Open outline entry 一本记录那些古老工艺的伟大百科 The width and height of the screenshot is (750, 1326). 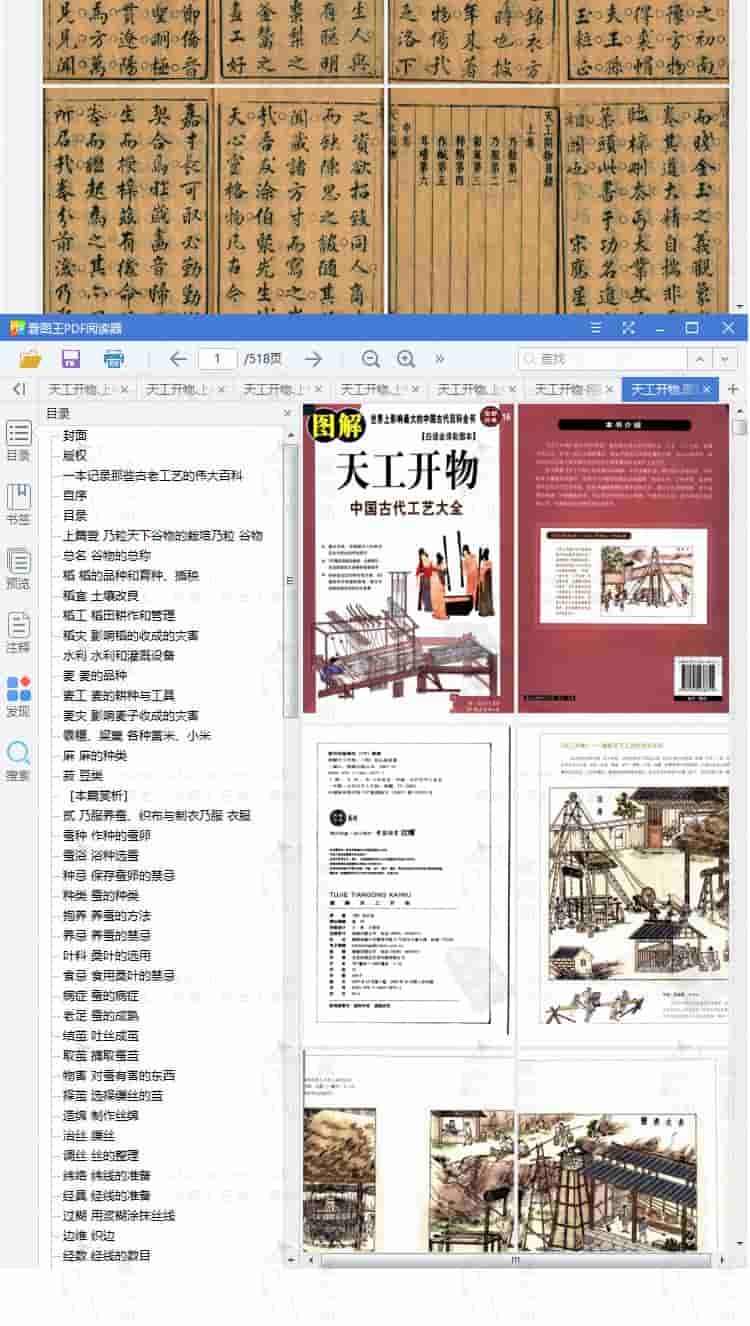point(152,475)
